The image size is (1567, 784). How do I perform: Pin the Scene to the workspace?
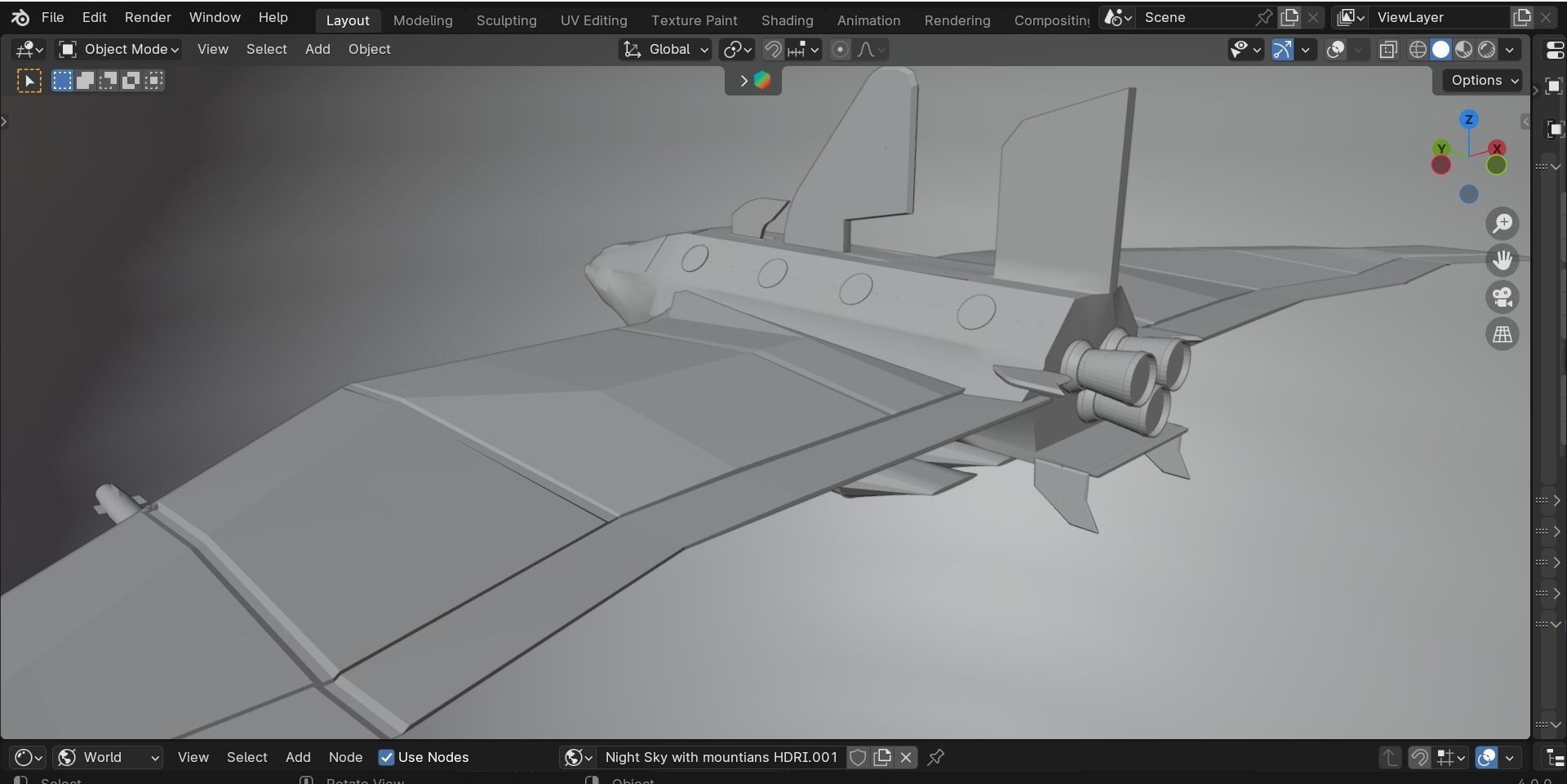click(x=1263, y=17)
